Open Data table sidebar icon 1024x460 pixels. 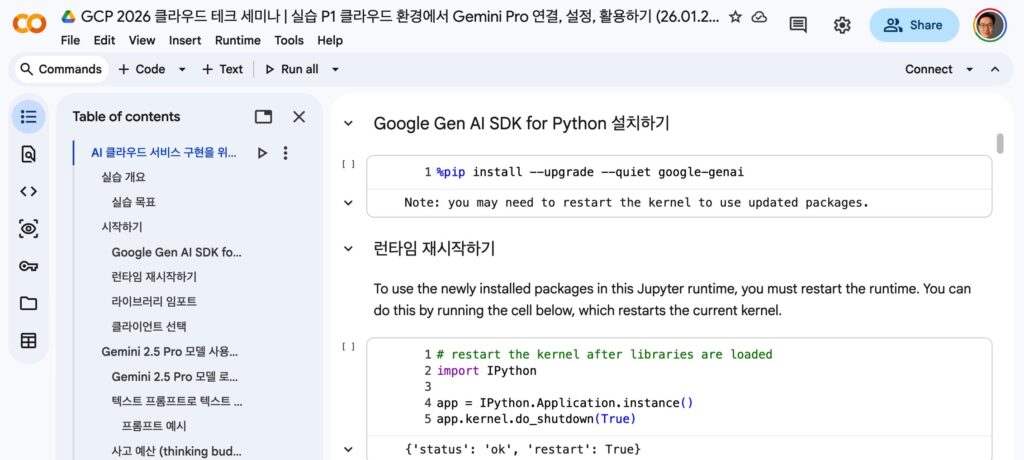(28, 340)
